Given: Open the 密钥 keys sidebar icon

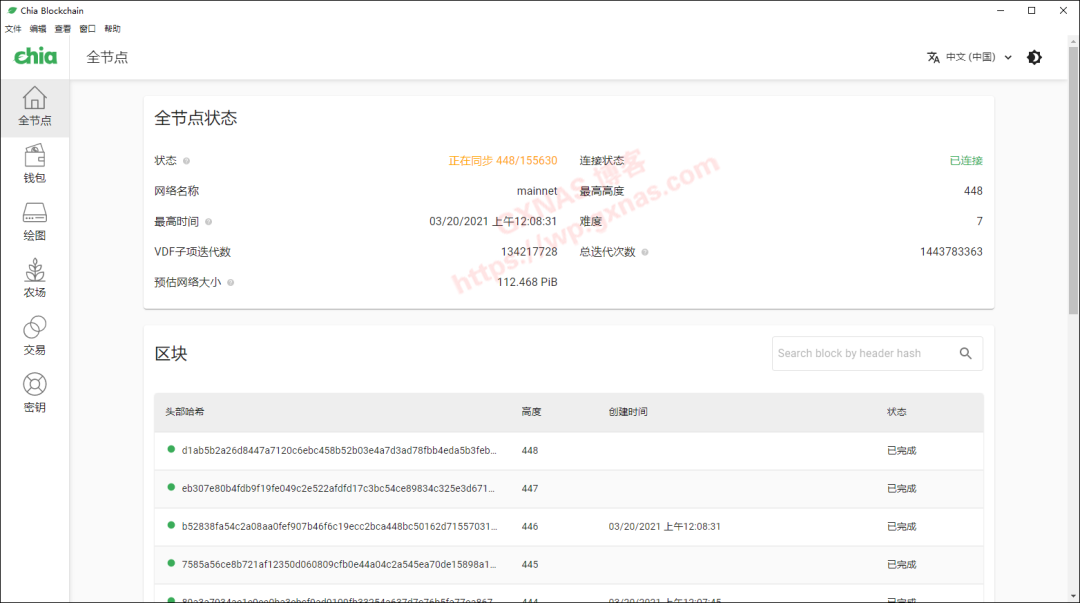Looking at the screenshot, I should click(35, 393).
